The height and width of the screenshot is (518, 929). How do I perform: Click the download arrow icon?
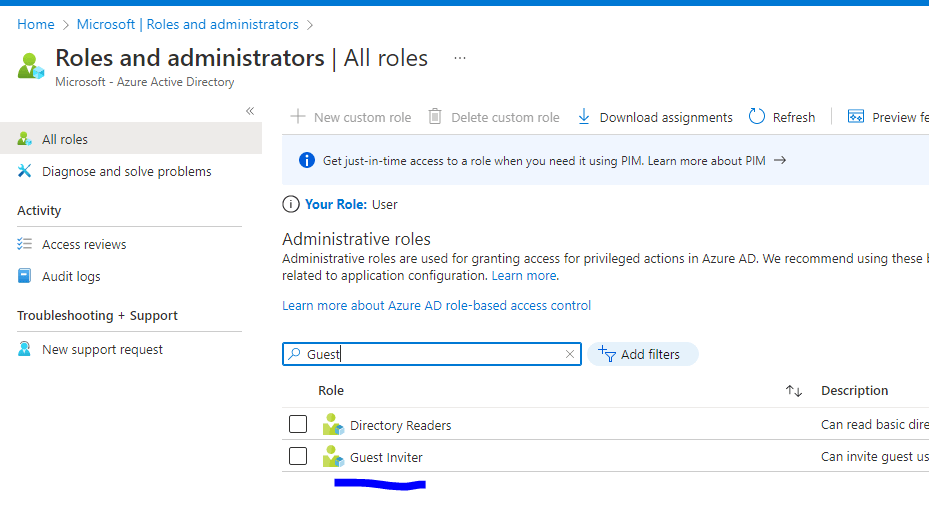pos(584,116)
